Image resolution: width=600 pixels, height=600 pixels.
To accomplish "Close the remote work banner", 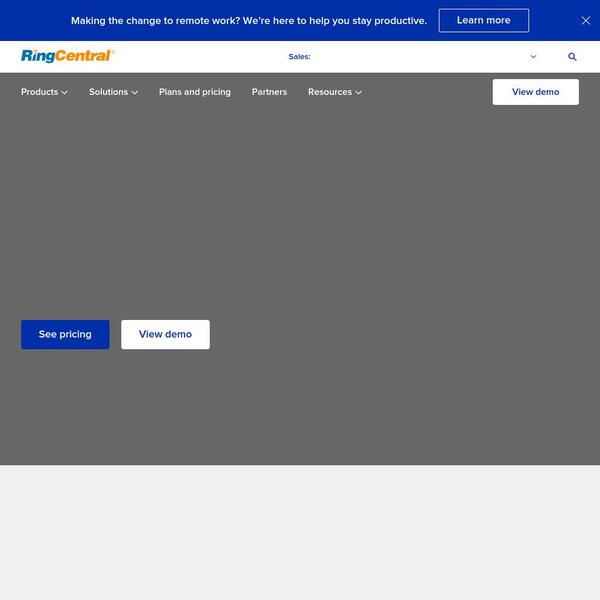I will point(585,21).
